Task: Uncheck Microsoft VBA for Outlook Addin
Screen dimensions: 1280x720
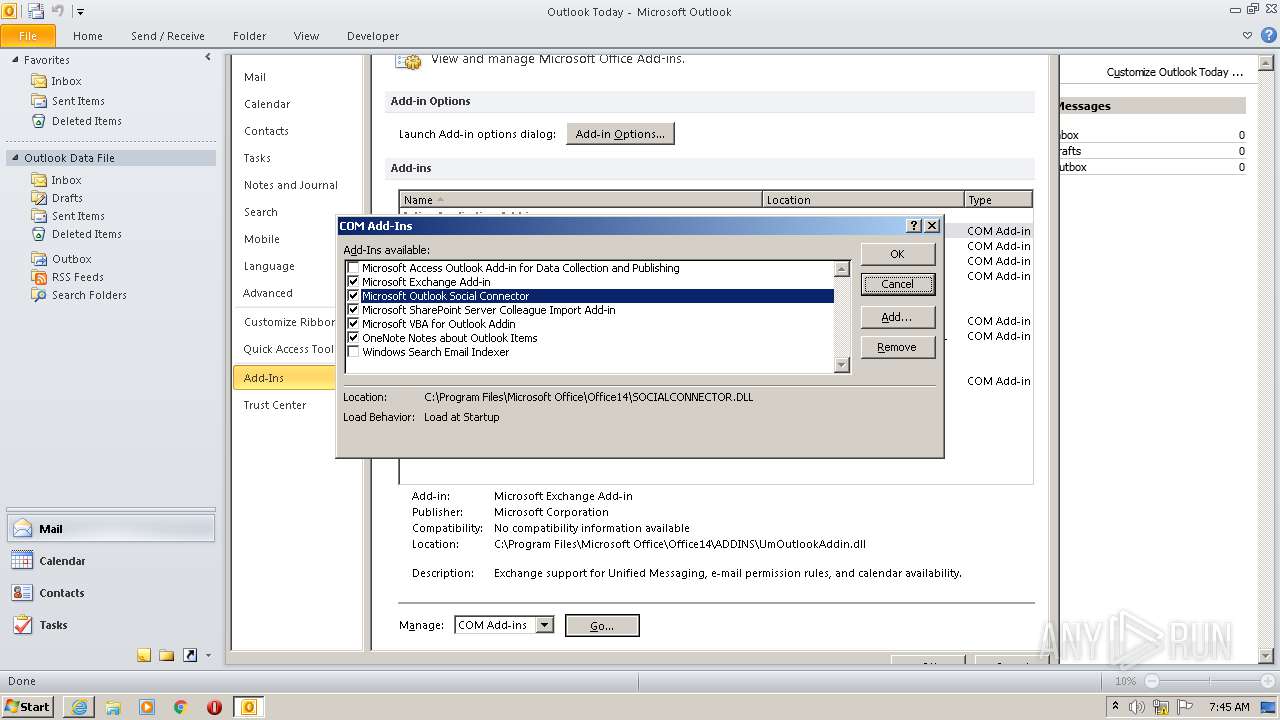Action: pos(353,324)
